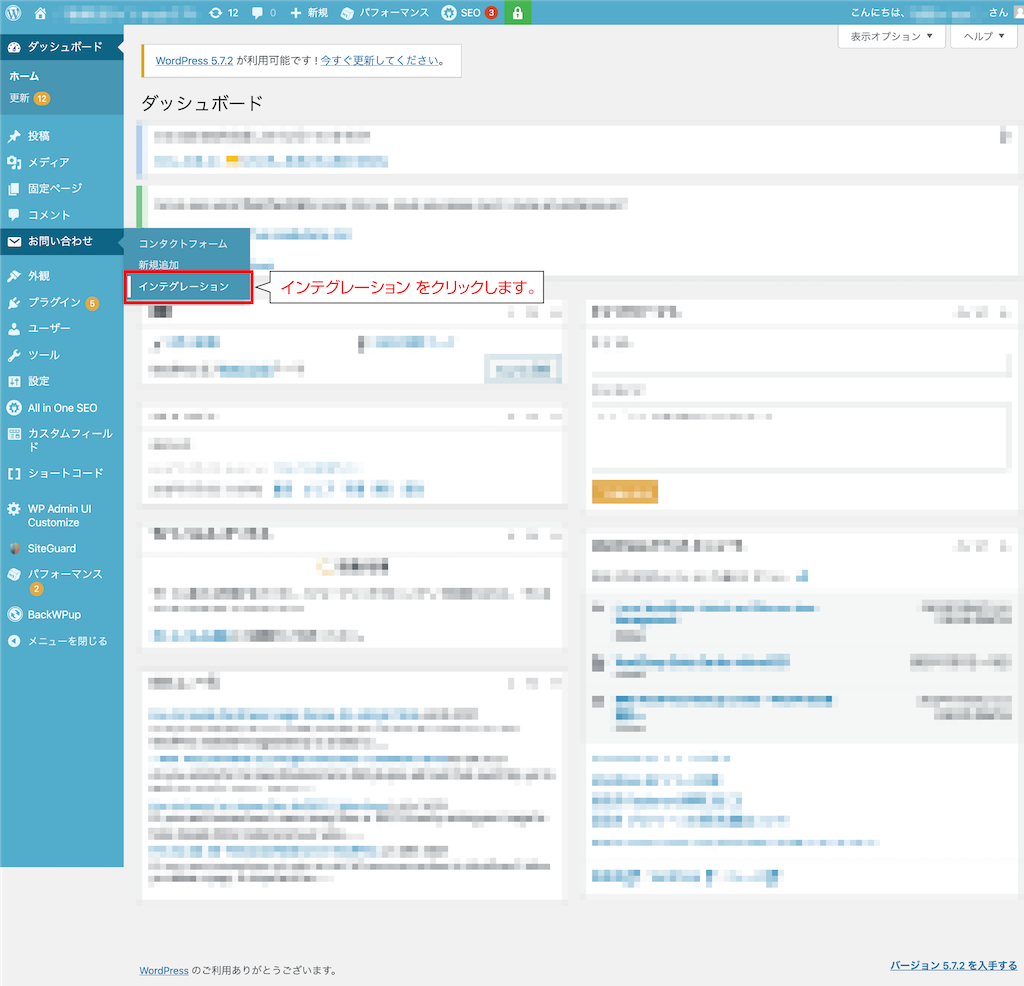1024x986 pixels.
Task: Select コンタクトフォーム in the submenu
Action: [183, 244]
